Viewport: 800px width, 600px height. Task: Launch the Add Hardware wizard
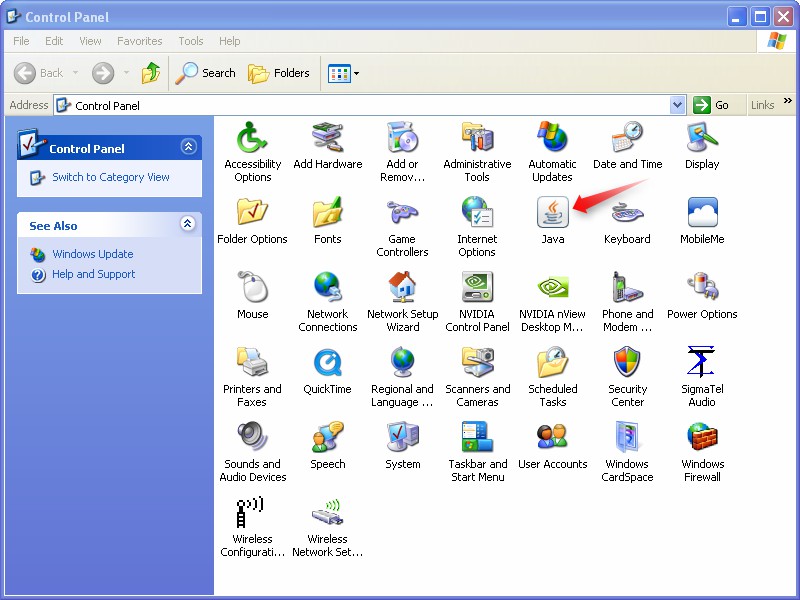point(328,138)
